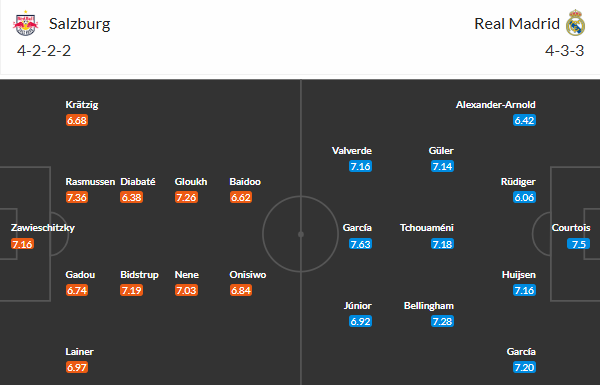Select player Júnior
Screen dimensions: 600x385
357,306
